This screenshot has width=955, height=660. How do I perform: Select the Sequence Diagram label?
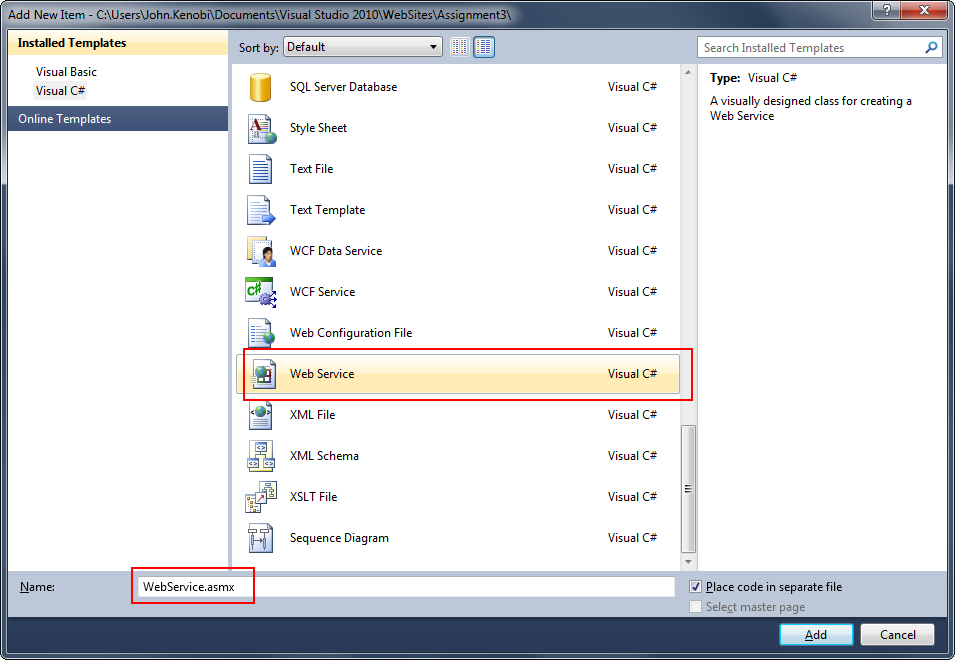339,538
